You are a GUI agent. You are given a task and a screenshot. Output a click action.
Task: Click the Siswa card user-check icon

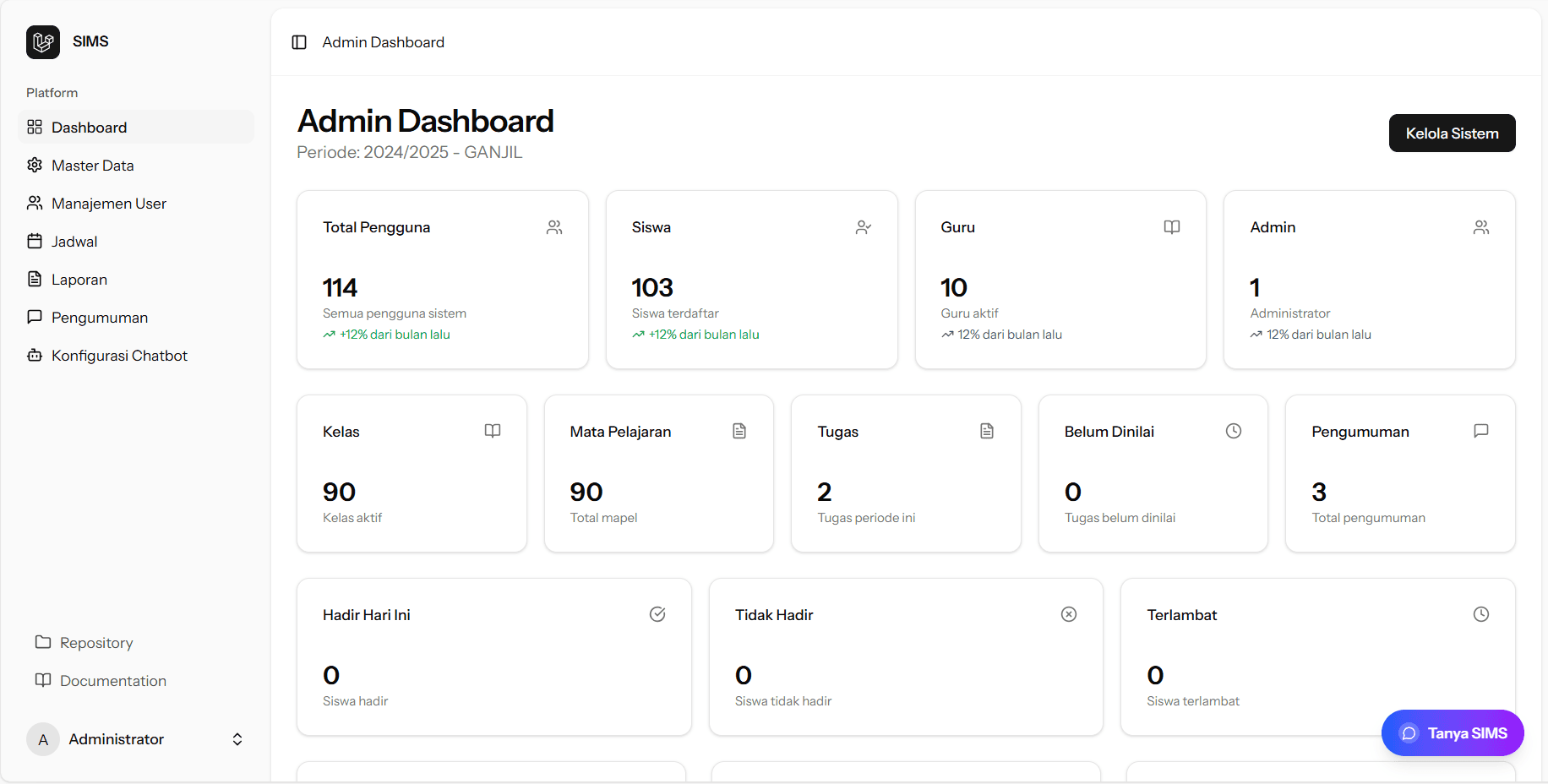click(x=863, y=227)
